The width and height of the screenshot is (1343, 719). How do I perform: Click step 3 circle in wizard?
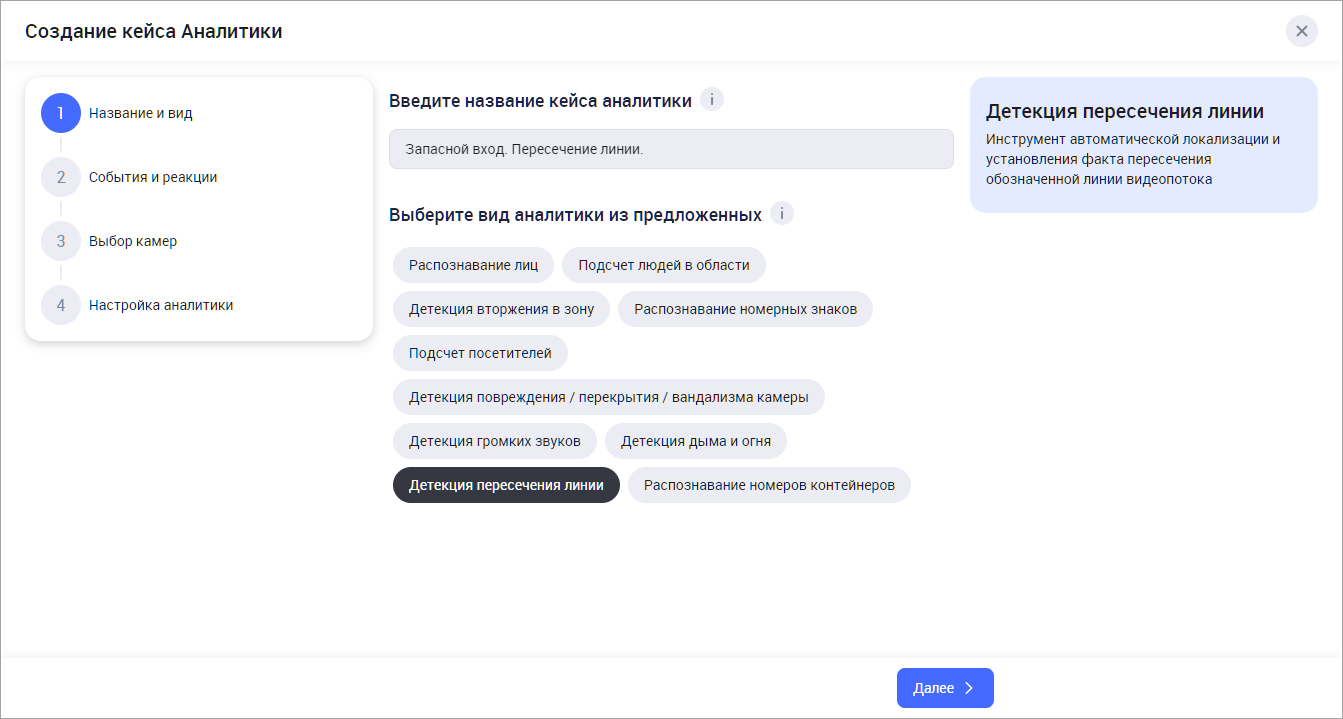coord(61,241)
